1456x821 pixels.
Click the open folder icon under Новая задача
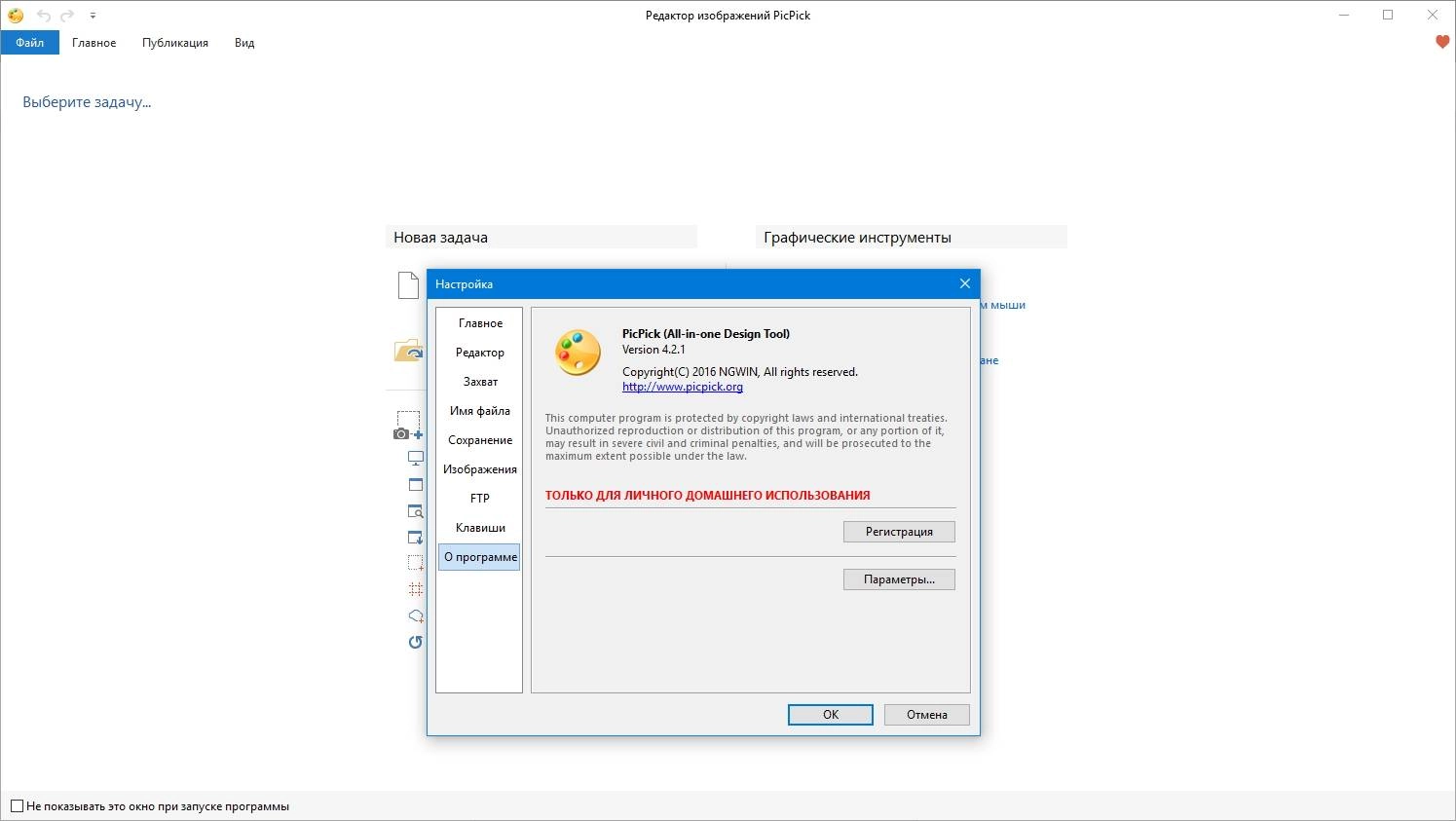[408, 351]
